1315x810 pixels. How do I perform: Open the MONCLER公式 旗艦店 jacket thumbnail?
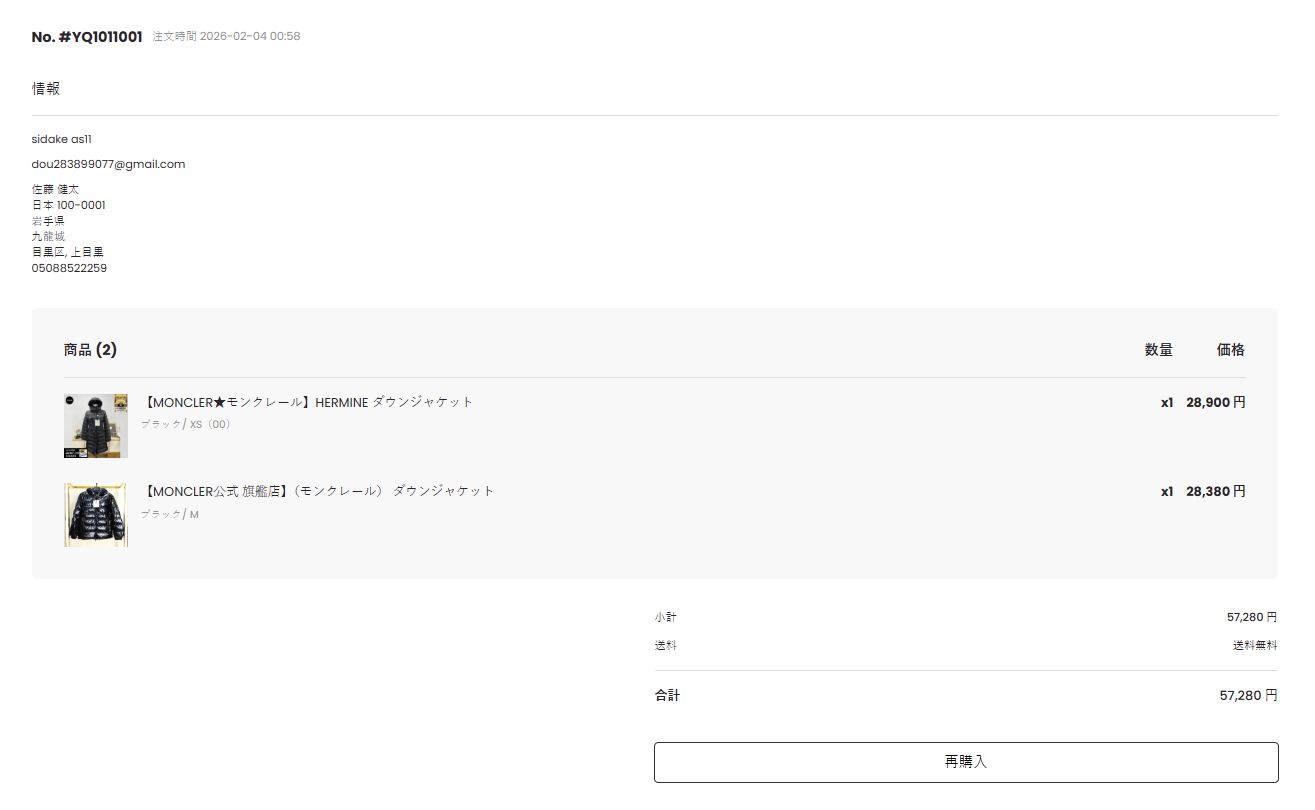point(96,515)
